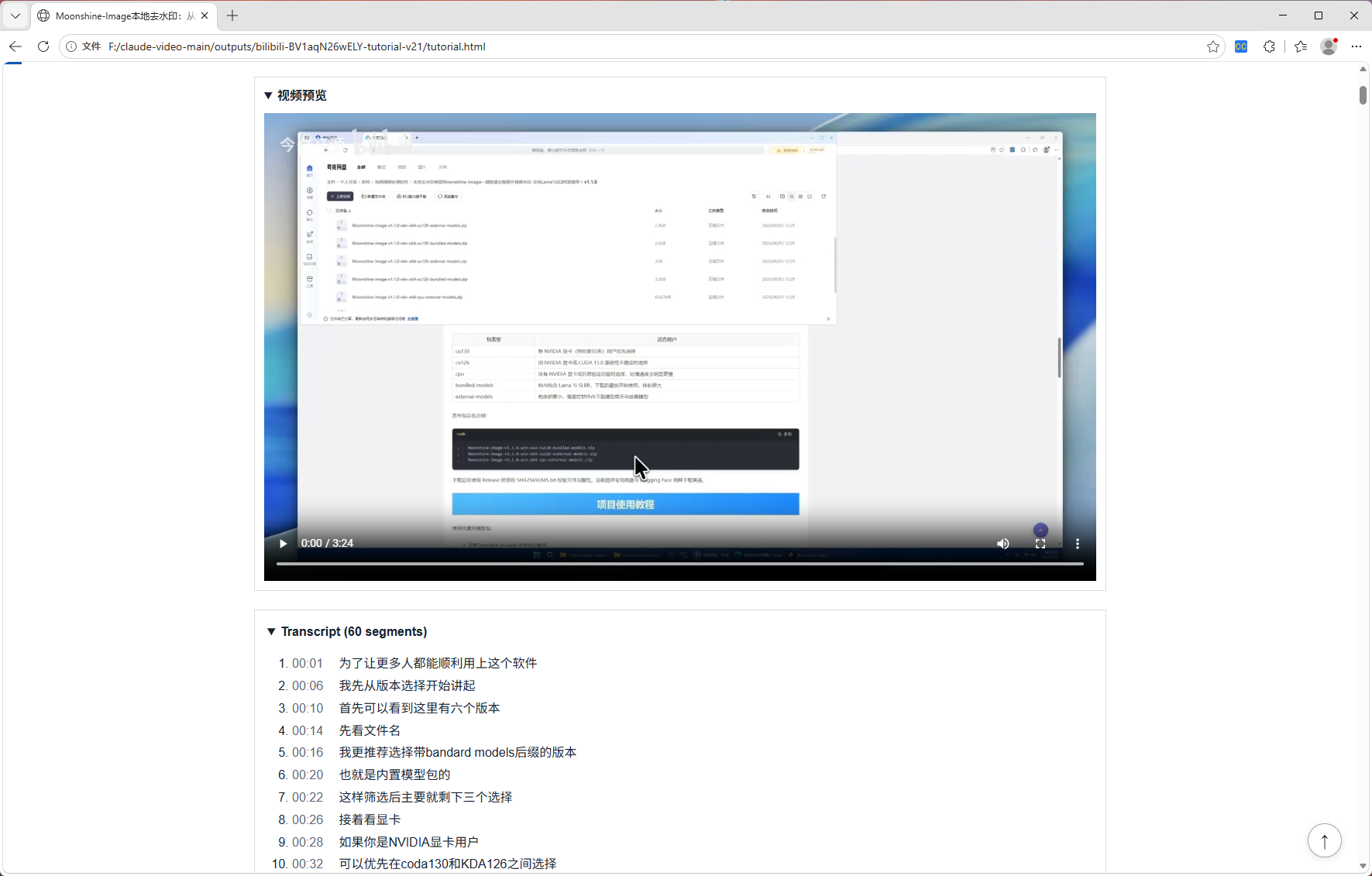Select text 可以优先在coda130和KDA126之间选择
The width and height of the screenshot is (1372, 876).
point(447,864)
